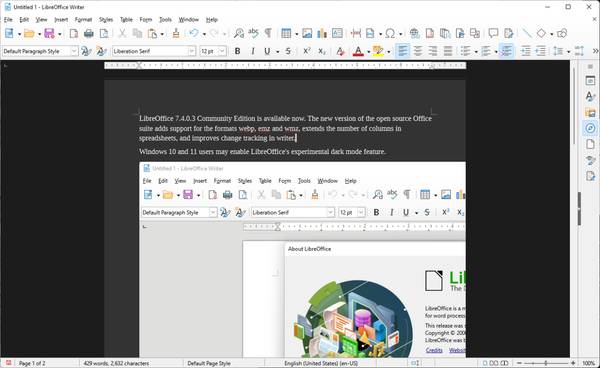The width and height of the screenshot is (600, 368).
Task: Click the Insert Page Break icon
Action: click(x=356, y=34)
